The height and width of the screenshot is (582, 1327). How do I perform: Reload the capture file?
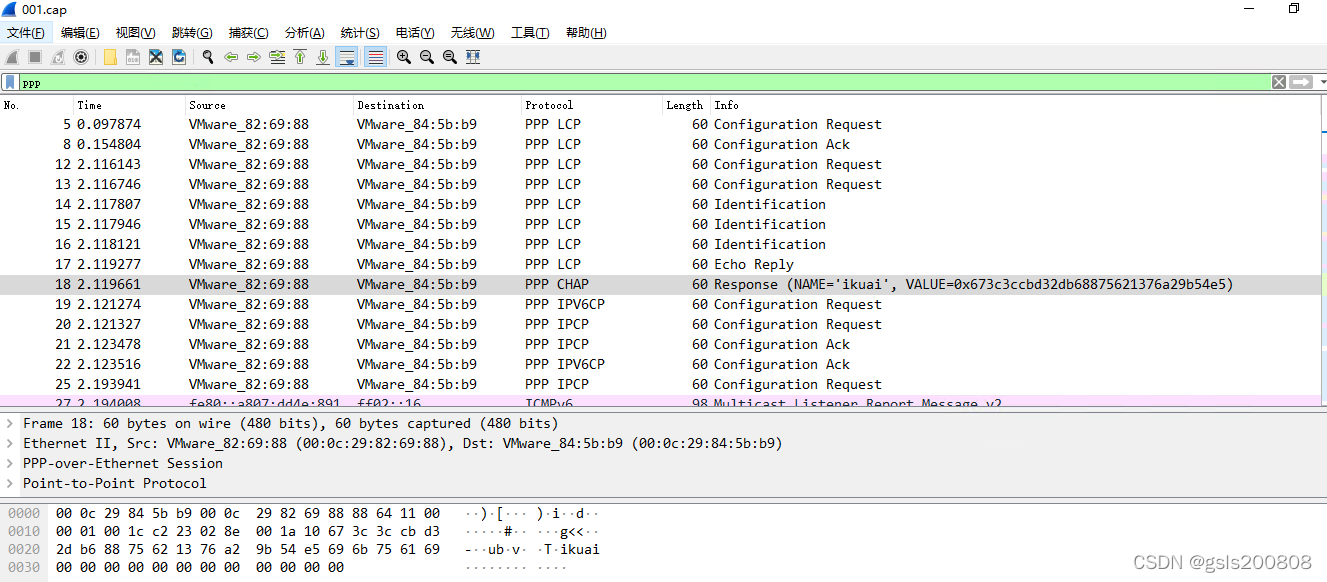pyautogui.click(x=179, y=57)
